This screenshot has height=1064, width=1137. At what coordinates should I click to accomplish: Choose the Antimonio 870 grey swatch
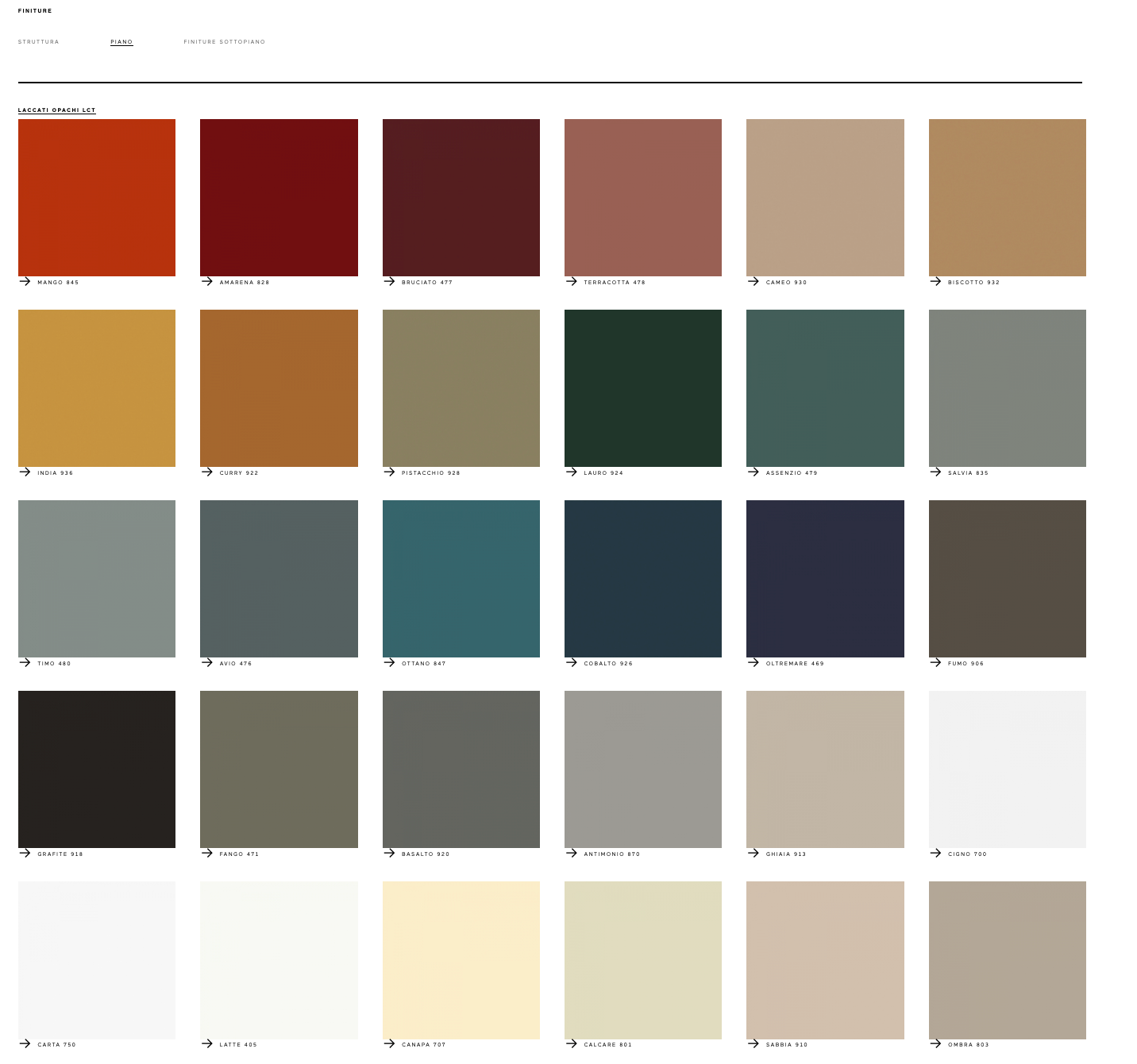[x=642, y=769]
